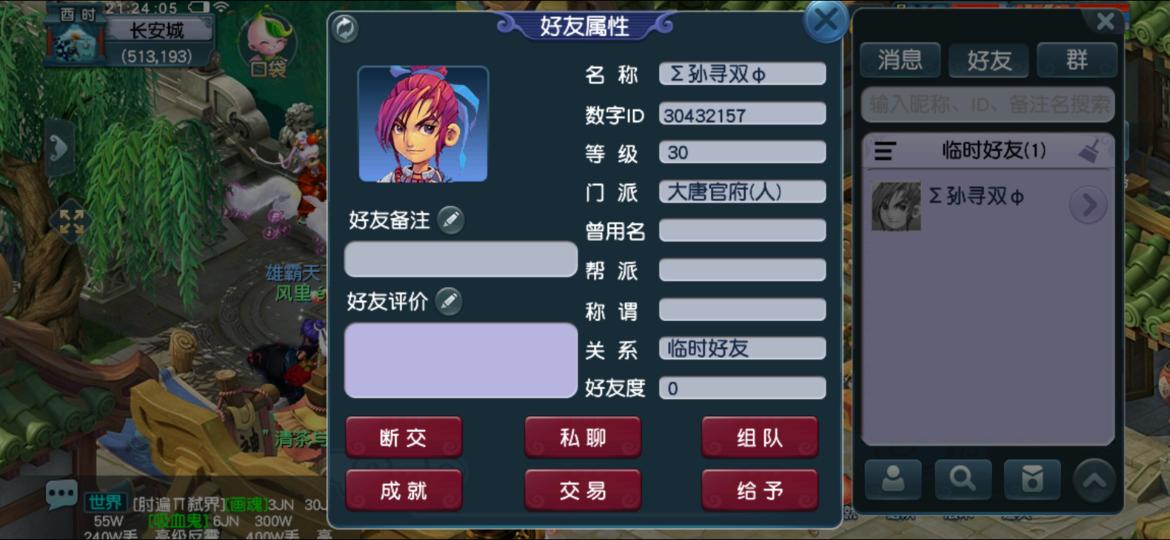The height and width of the screenshot is (540, 1170).
Task: Open the search magnifier icon in friend panel
Action: pyautogui.click(x=963, y=480)
